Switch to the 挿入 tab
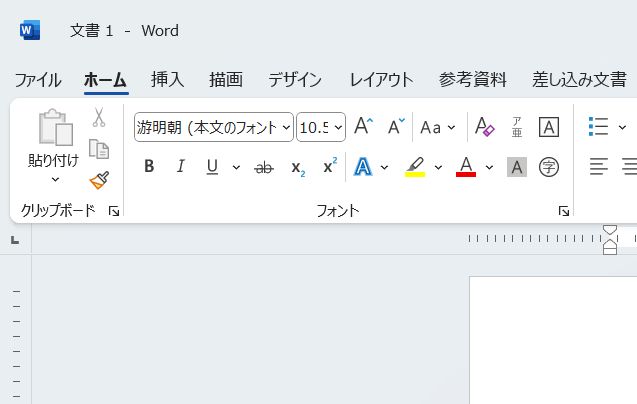Viewport: 637px width, 404px height. tap(167, 80)
